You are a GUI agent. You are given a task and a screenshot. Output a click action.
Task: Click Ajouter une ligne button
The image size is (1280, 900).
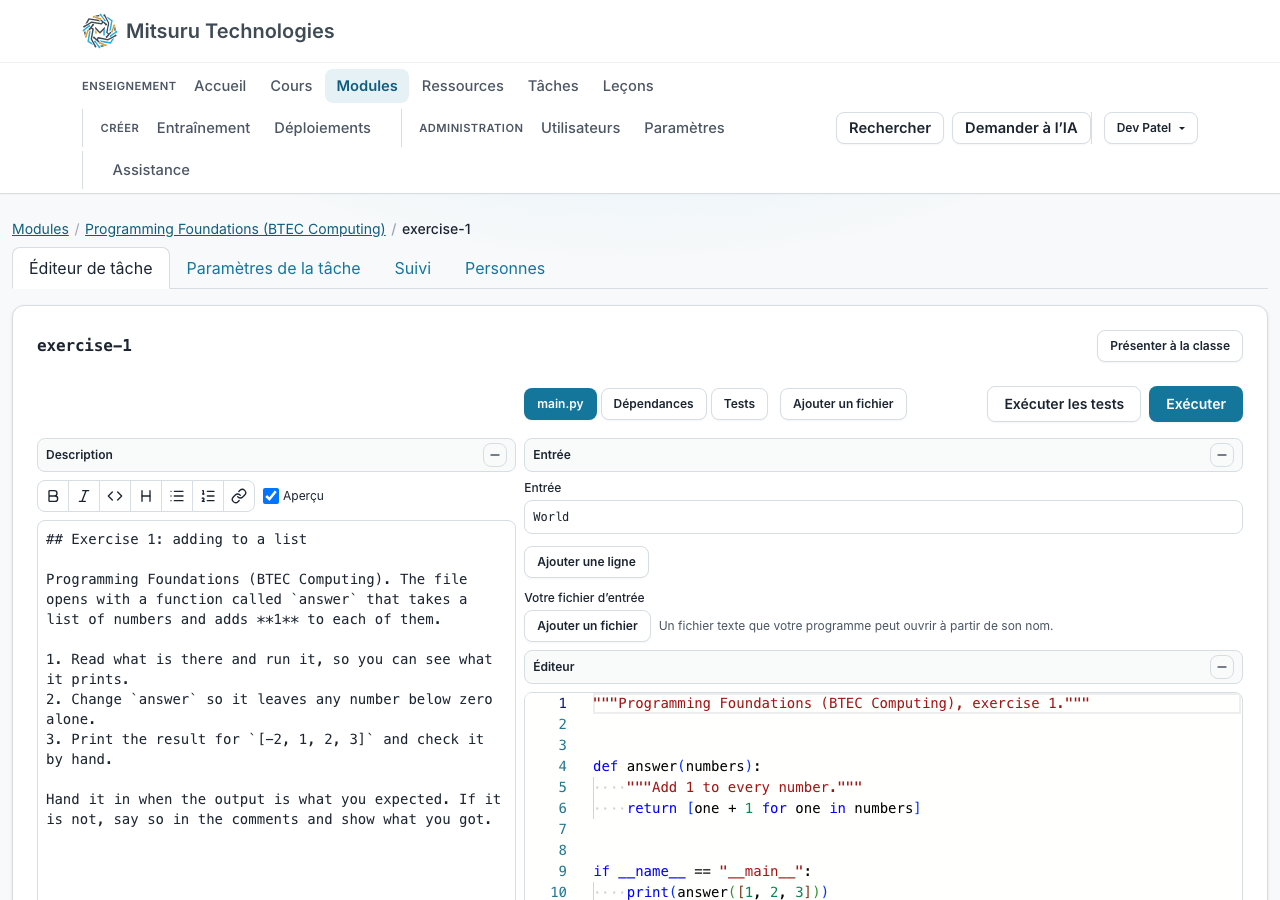pos(586,562)
